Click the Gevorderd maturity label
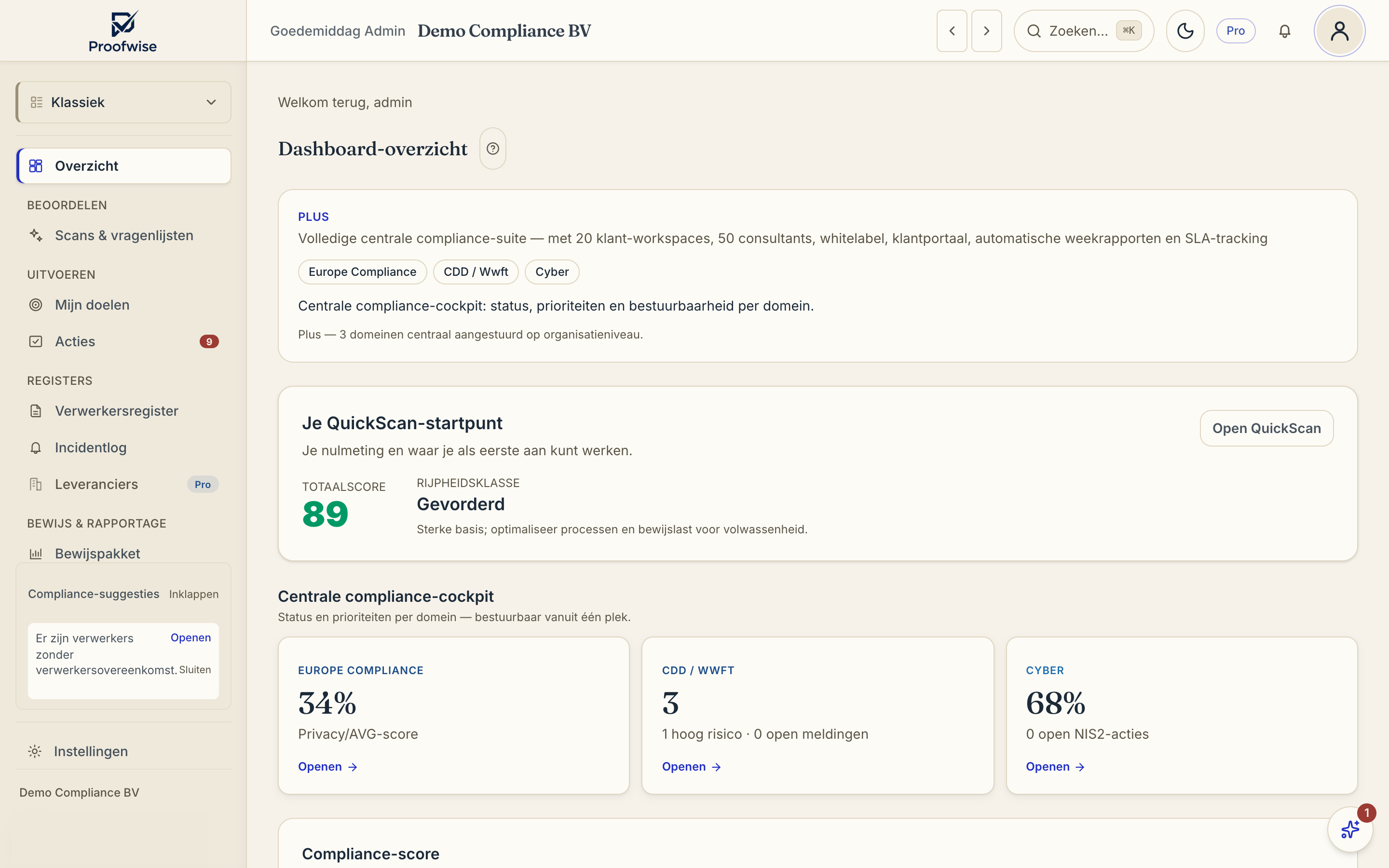This screenshot has width=1389, height=868. [461, 504]
